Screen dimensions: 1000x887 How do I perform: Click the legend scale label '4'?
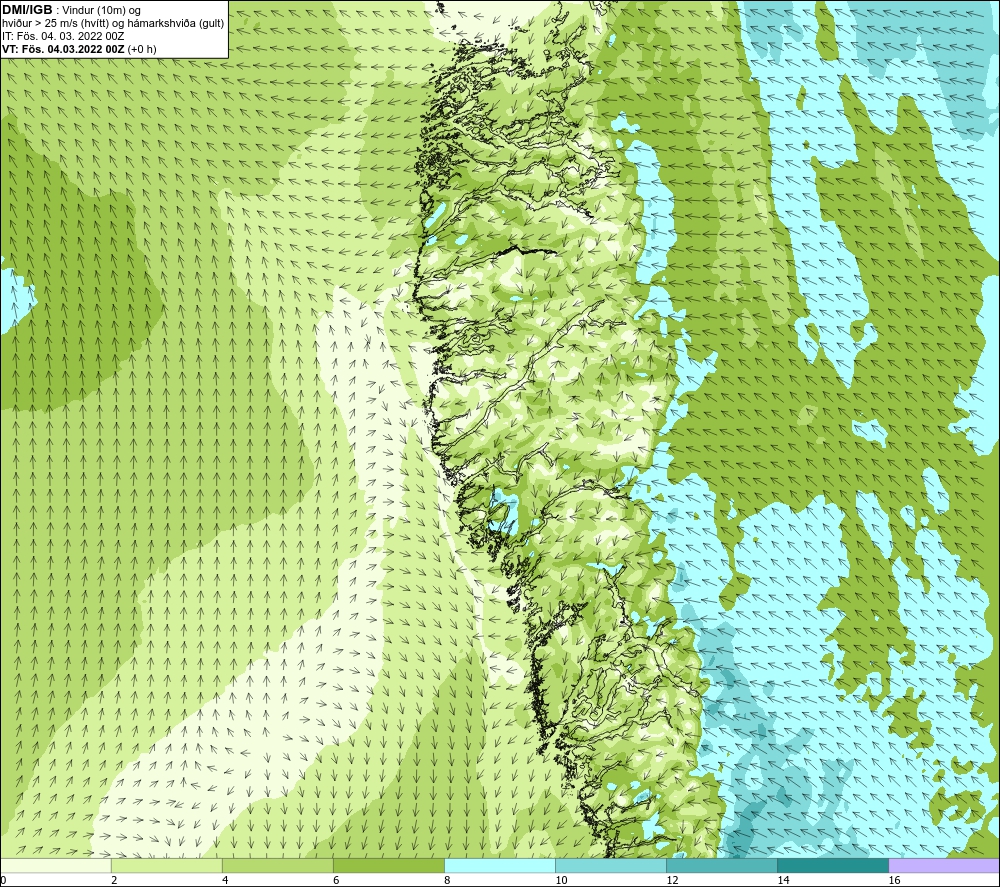225,880
